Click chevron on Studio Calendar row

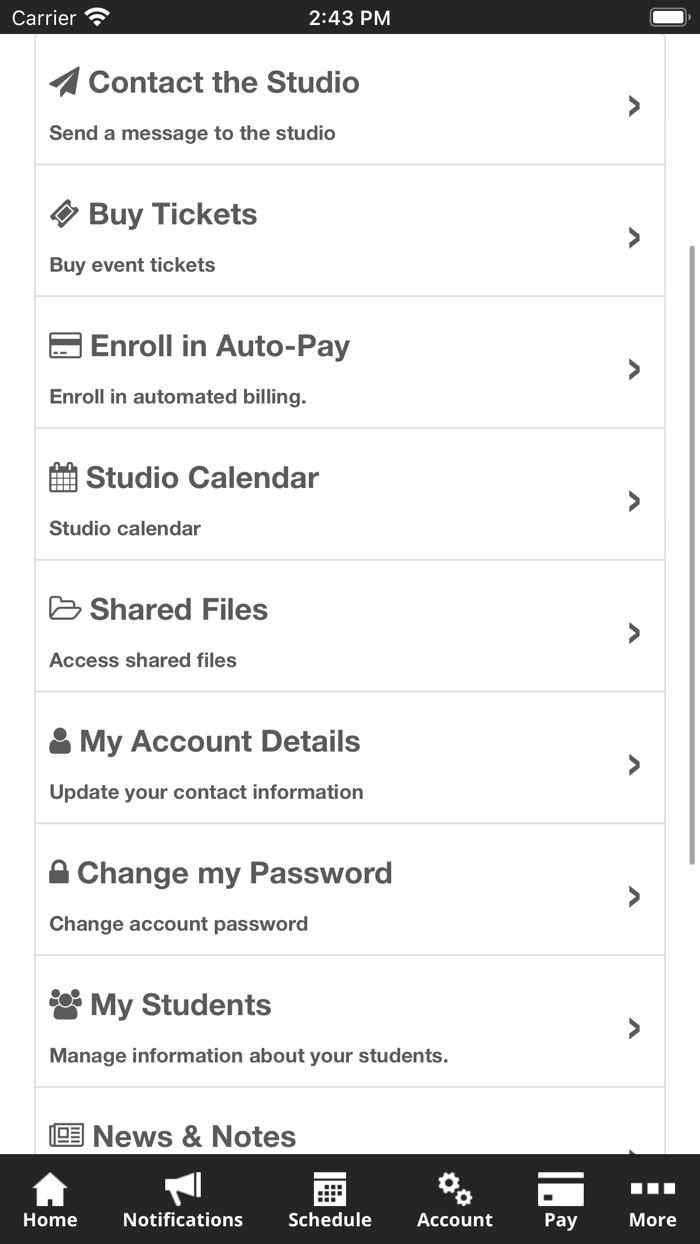[634, 501]
